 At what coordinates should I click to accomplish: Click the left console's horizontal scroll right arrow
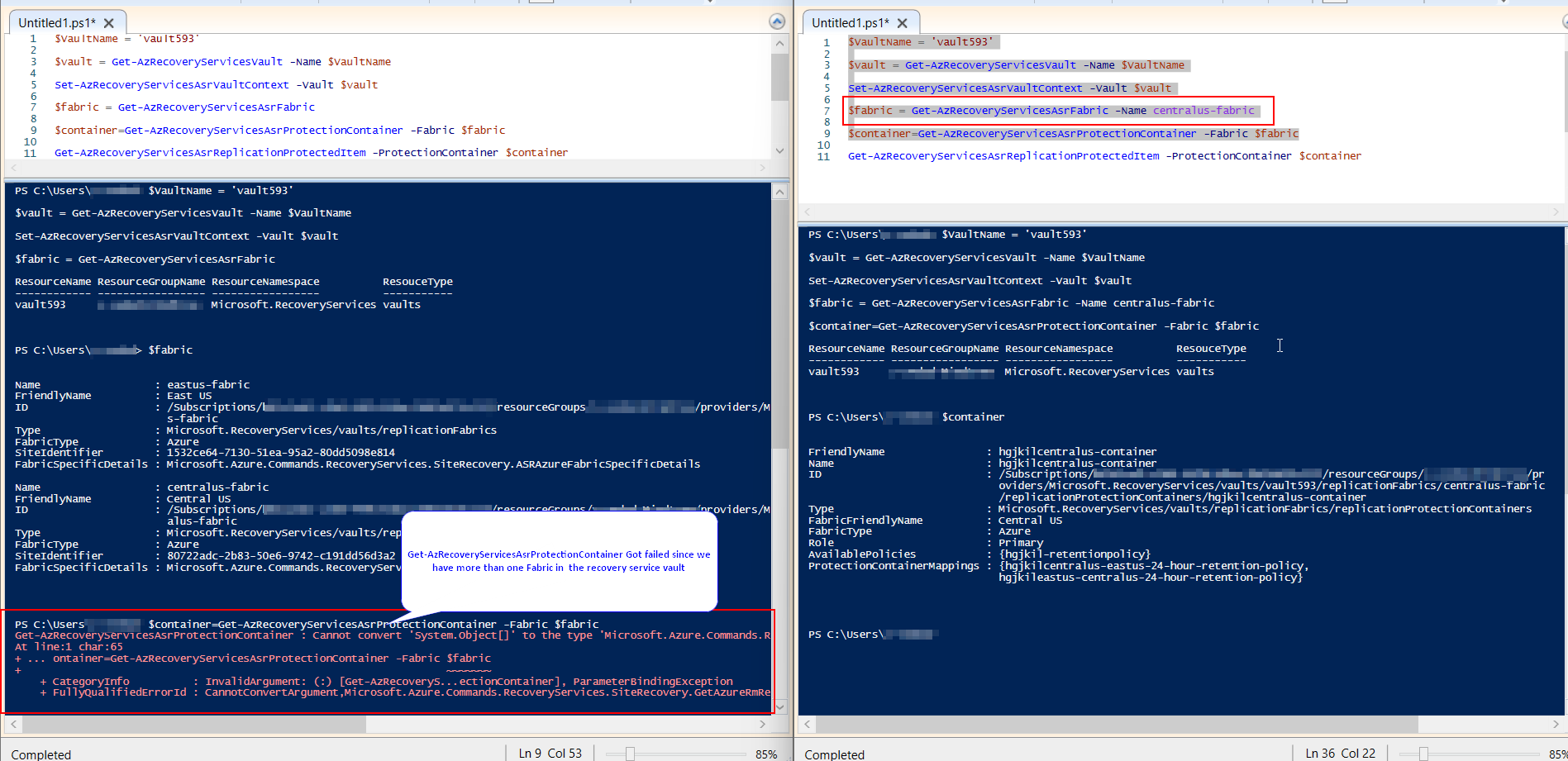pyautogui.click(x=763, y=724)
